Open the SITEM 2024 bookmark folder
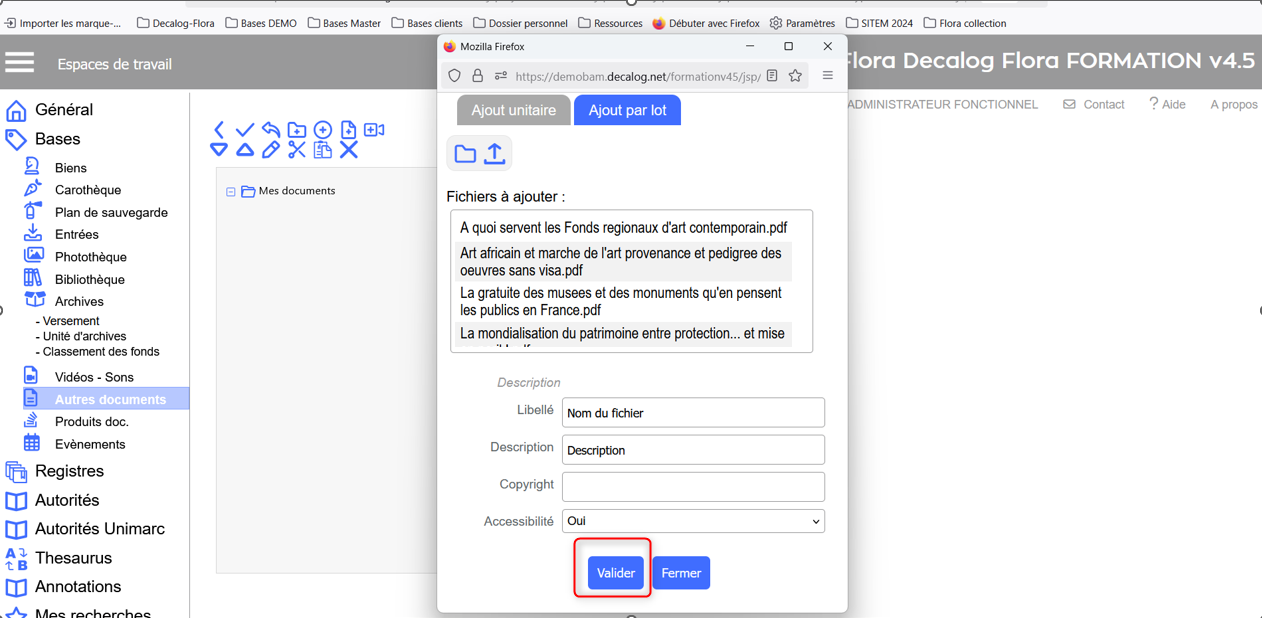 pyautogui.click(x=879, y=23)
